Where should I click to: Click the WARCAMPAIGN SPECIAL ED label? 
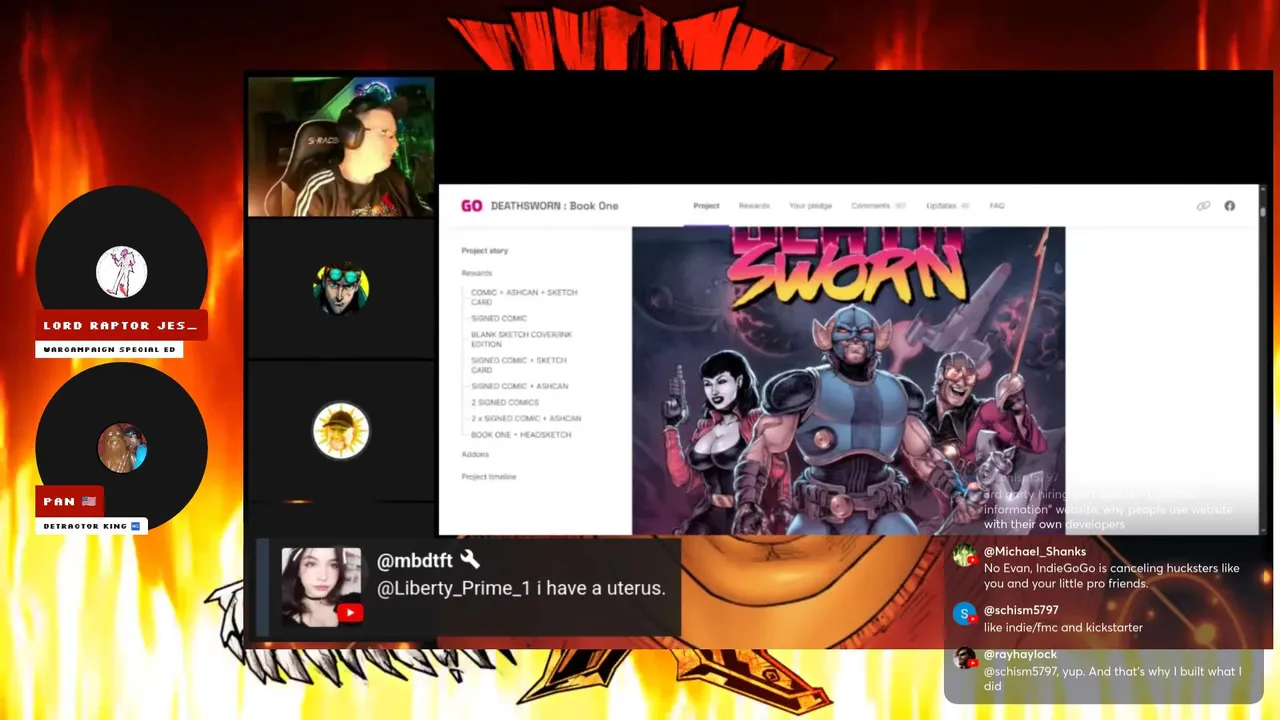pos(109,350)
